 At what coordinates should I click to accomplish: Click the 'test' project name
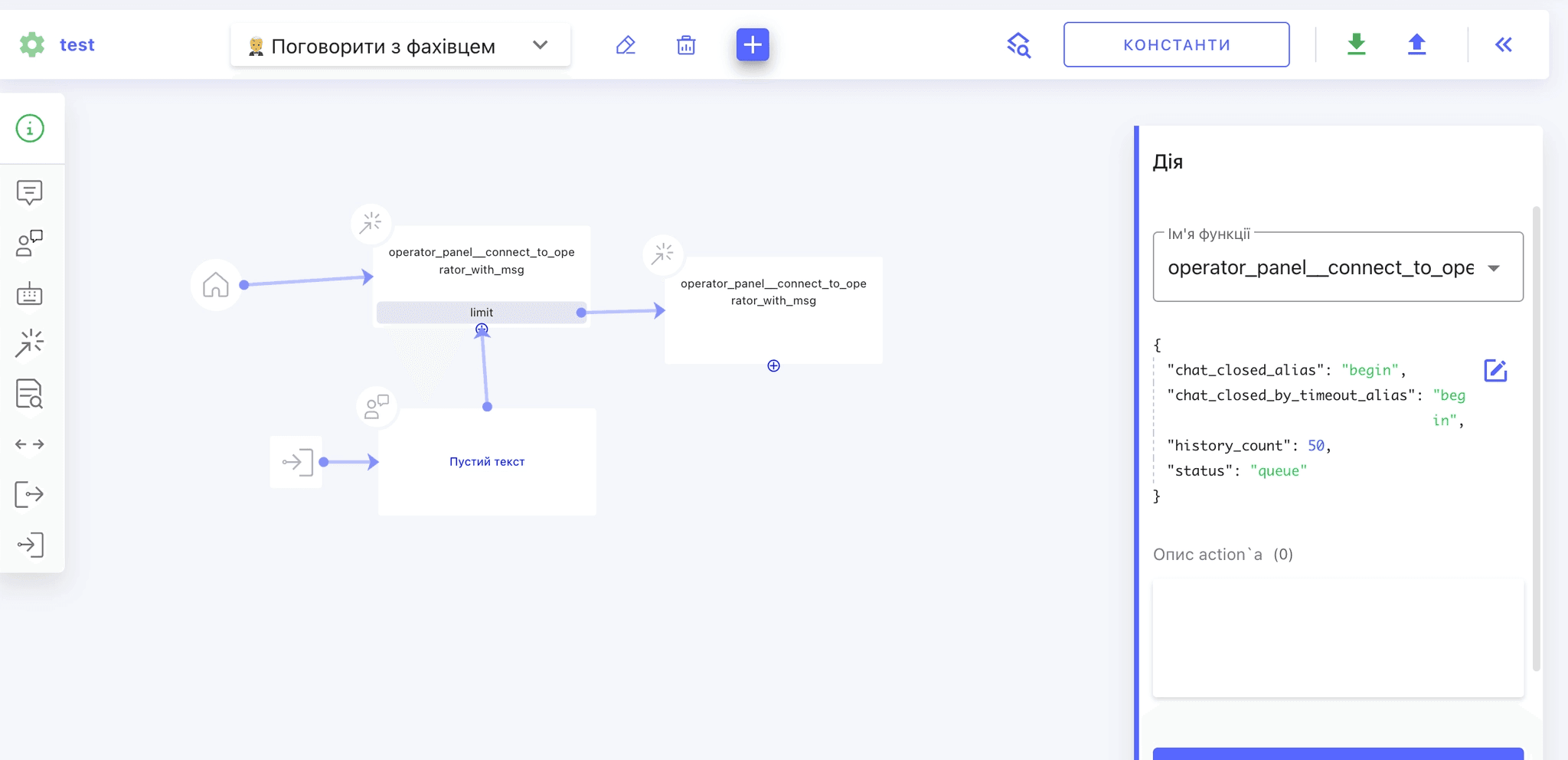click(77, 45)
